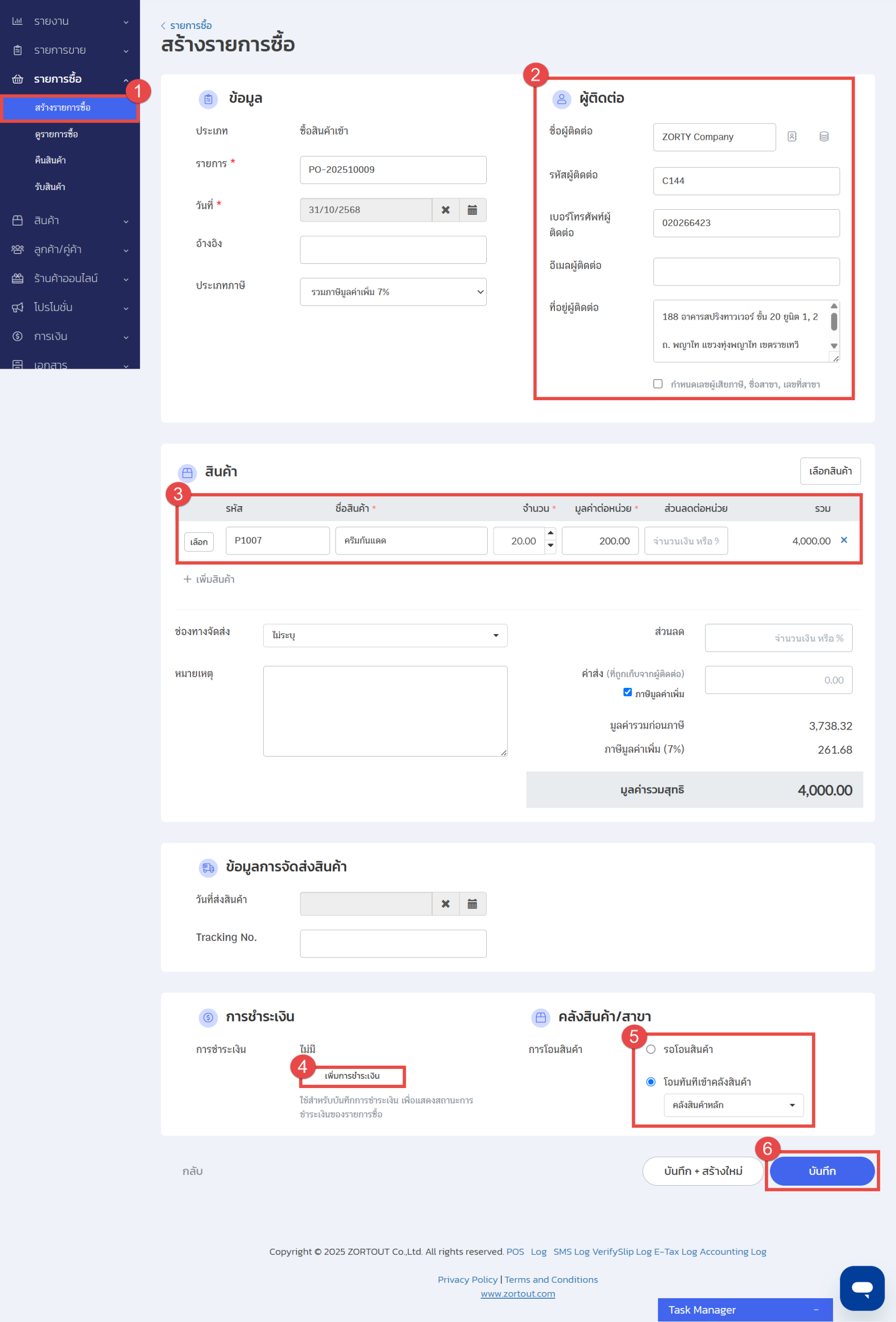
Task: Clear the order date with X icon
Action: [446, 210]
